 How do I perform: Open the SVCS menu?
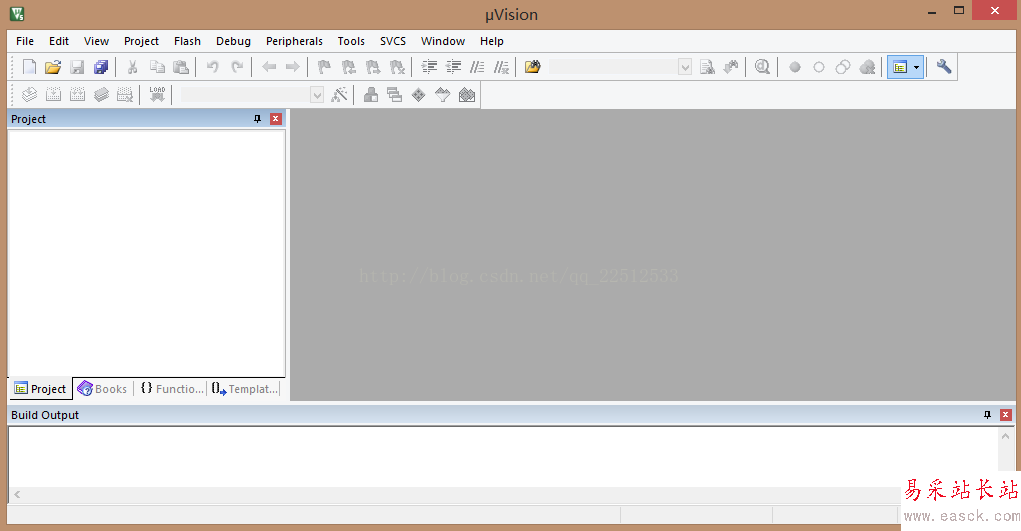point(393,41)
